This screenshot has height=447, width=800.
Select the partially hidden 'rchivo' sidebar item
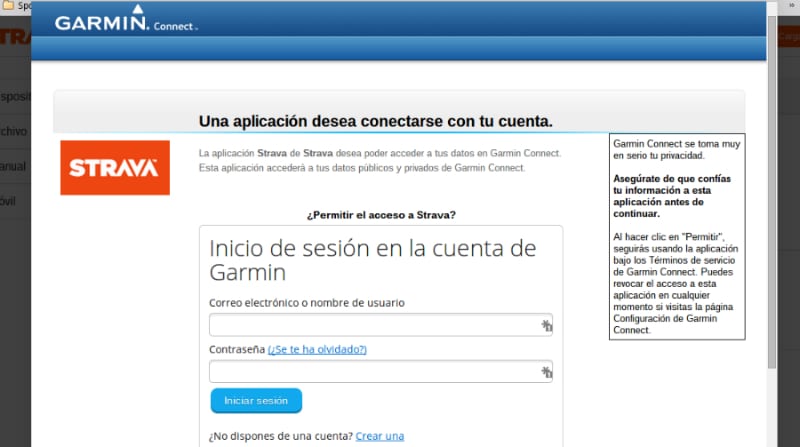[x=14, y=131]
